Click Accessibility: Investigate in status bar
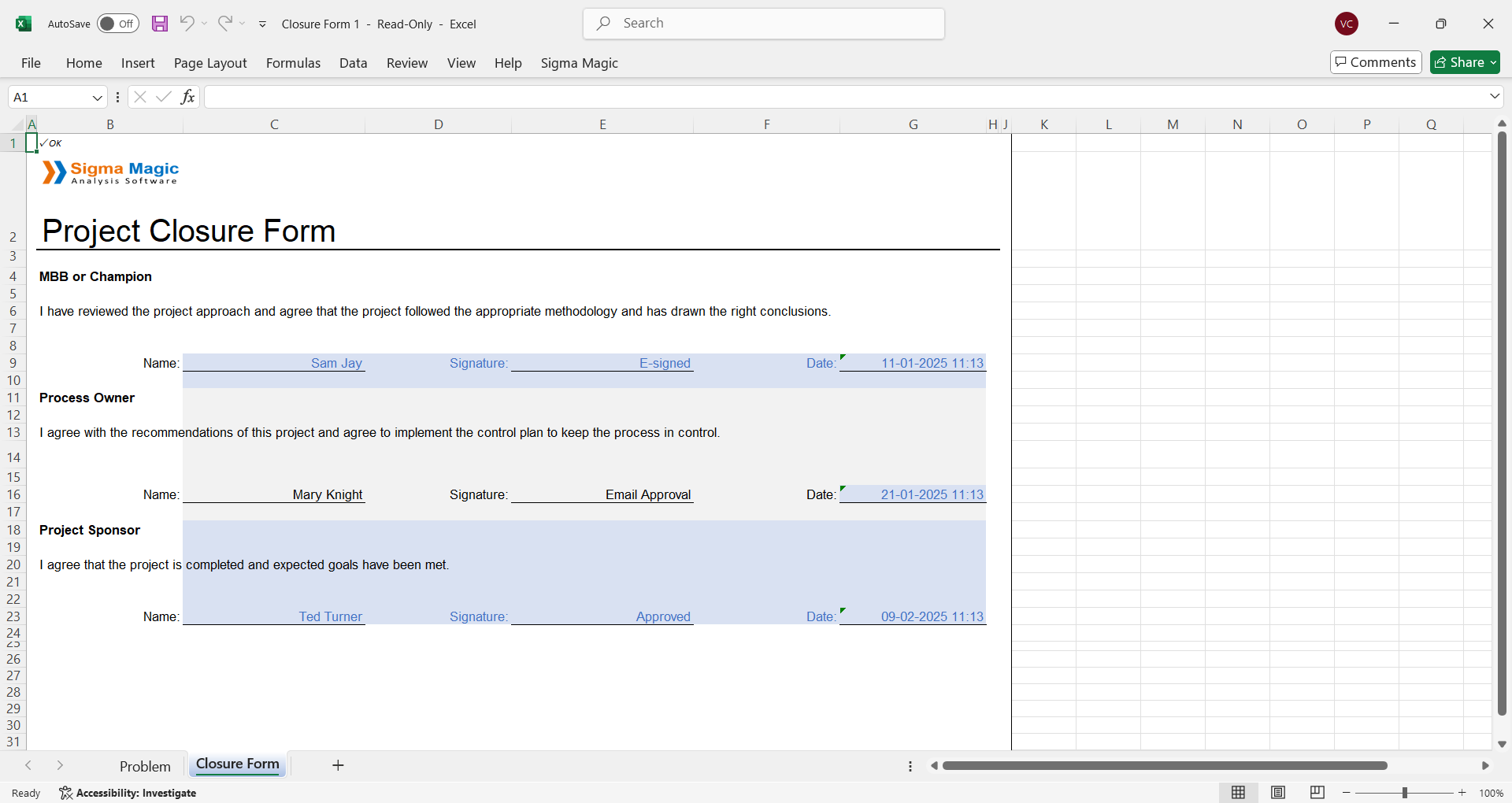The height and width of the screenshot is (803, 1512). coord(128,793)
